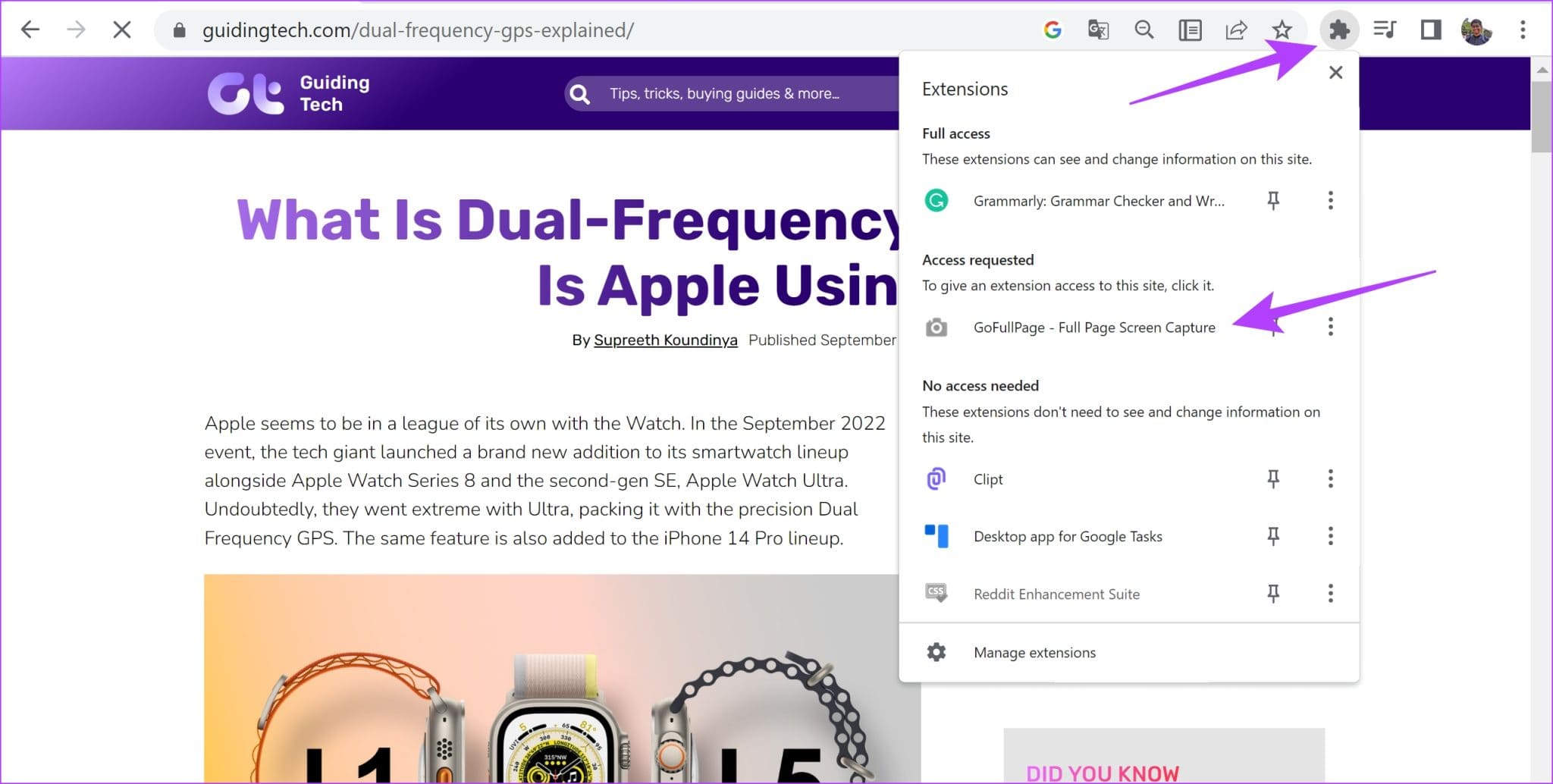Select Reddit Enhancement Suite entry
Screen dimensions: 1553x784
[x=1056, y=594]
